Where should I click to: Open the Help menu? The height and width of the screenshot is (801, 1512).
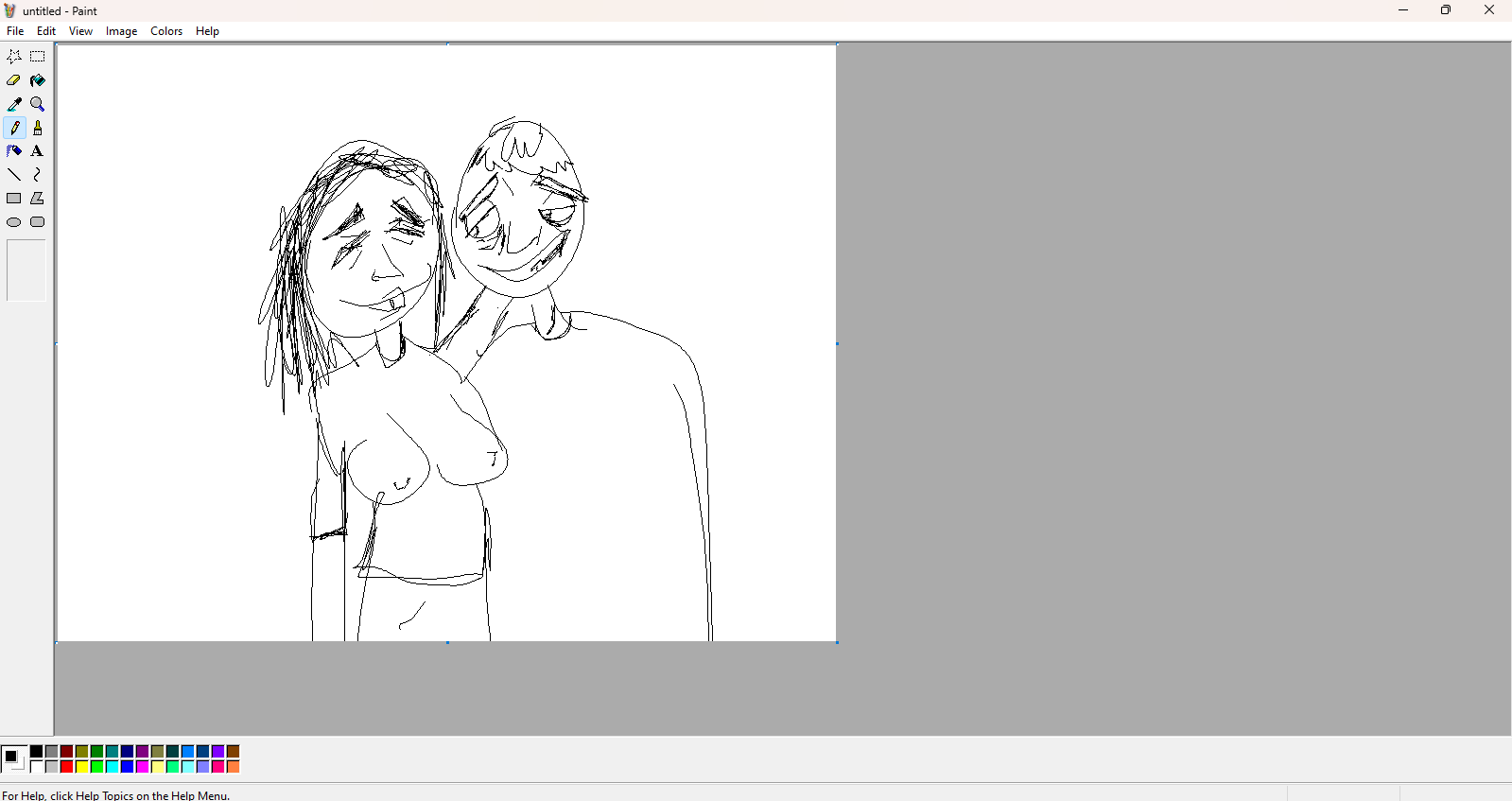[207, 31]
